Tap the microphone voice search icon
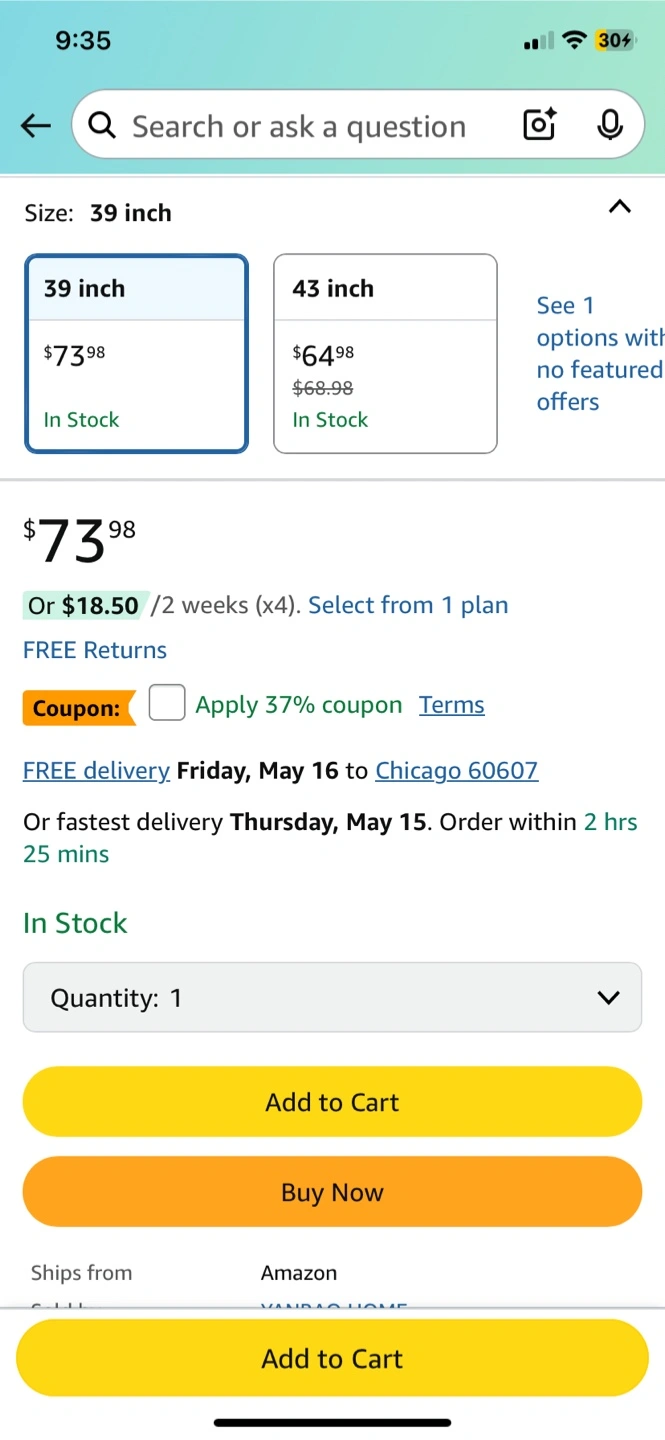This screenshot has height=1440, width=665. [x=609, y=125]
